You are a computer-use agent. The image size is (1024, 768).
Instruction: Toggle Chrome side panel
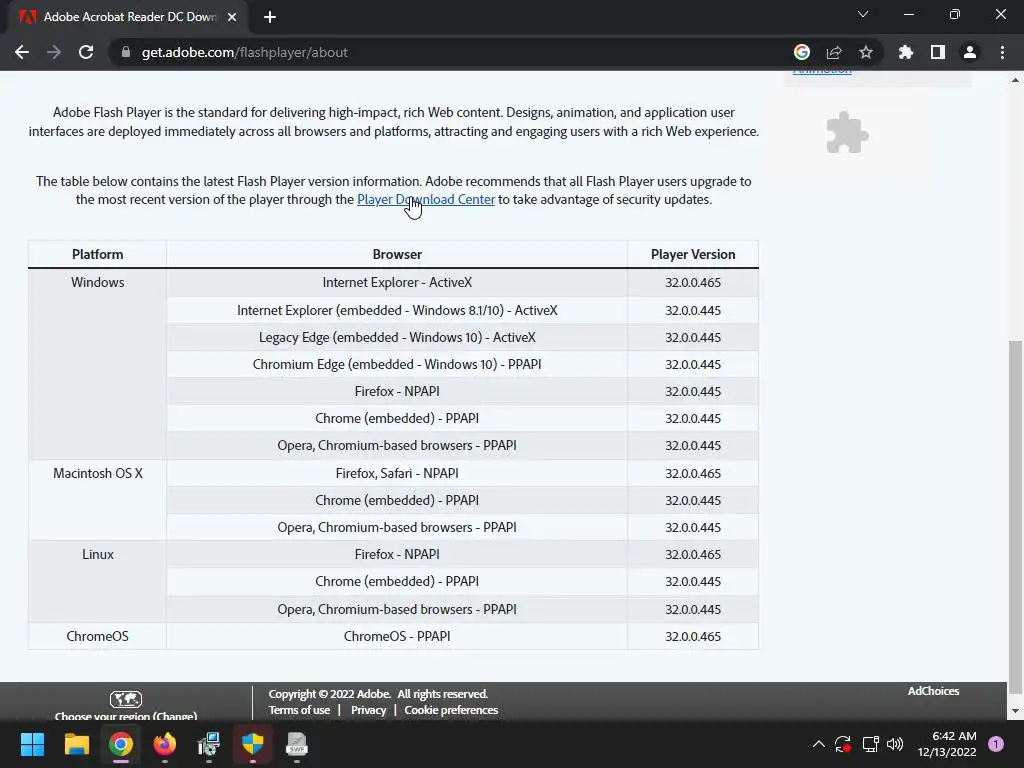point(938,52)
